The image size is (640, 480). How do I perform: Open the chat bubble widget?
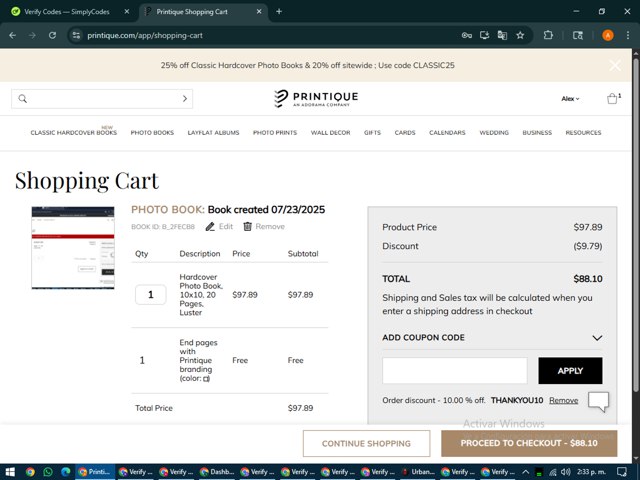598,402
